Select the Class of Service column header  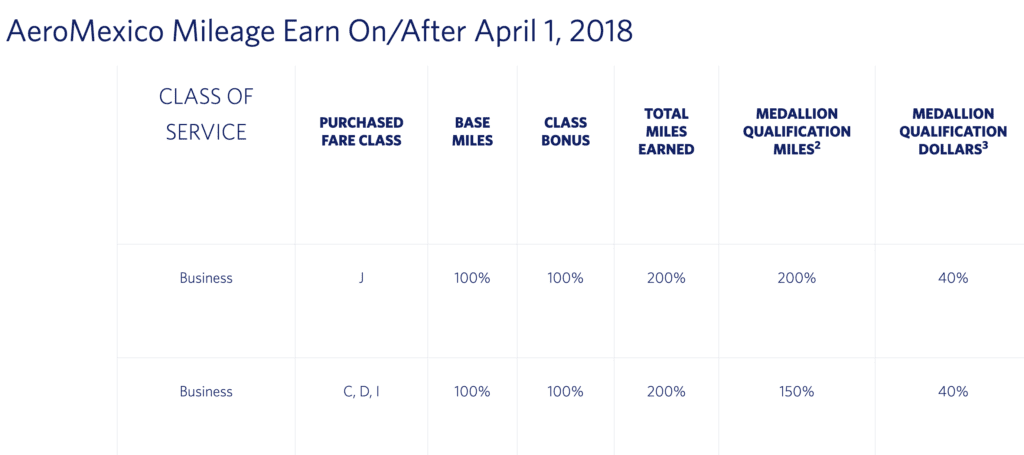[x=206, y=114]
